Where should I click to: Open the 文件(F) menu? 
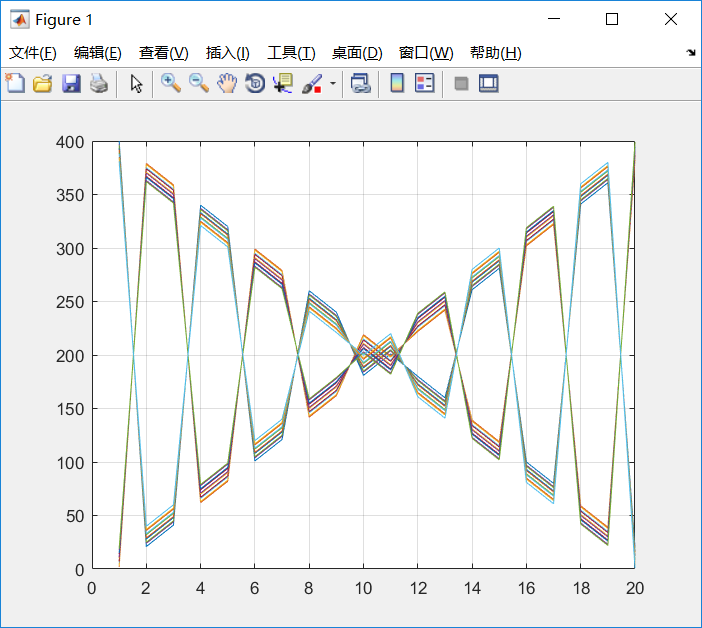[x=33, y=53]
